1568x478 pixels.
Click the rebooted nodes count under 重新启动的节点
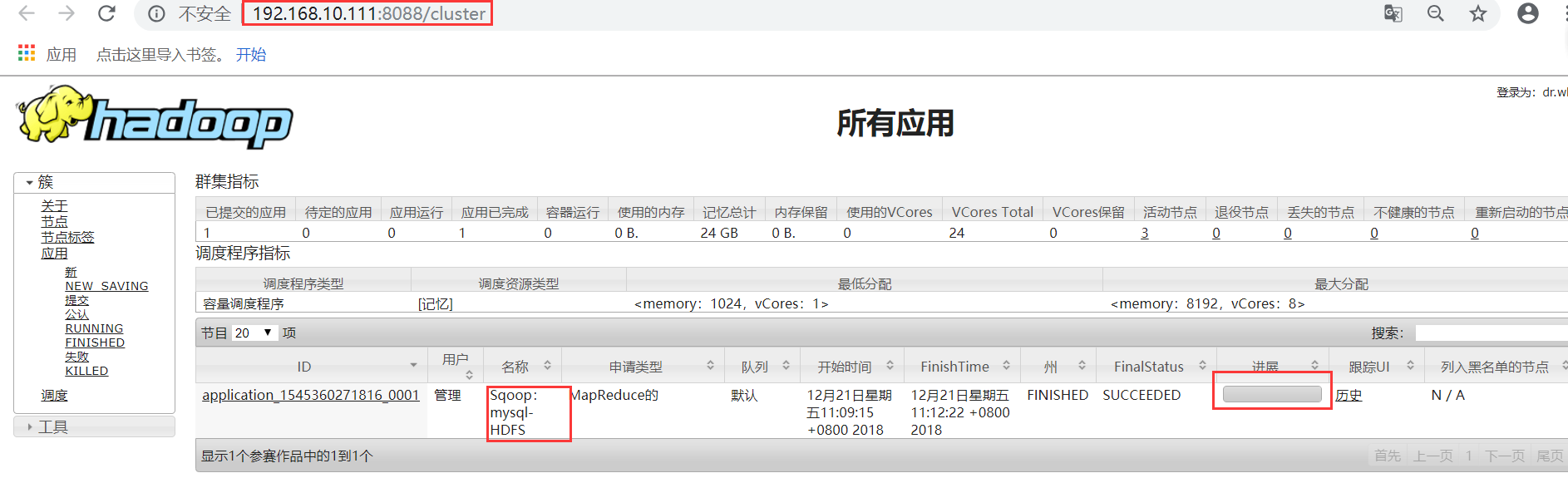coord(1475,233)
